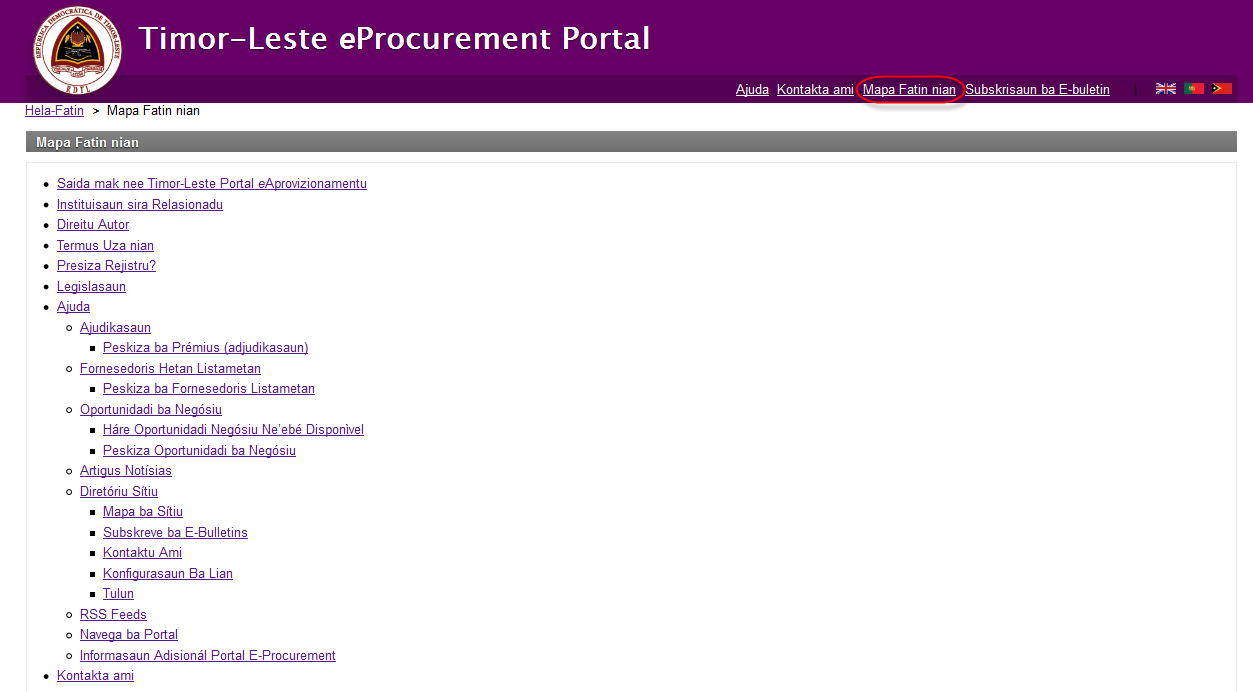Open the RSS Feeds link

coord(113,615)
